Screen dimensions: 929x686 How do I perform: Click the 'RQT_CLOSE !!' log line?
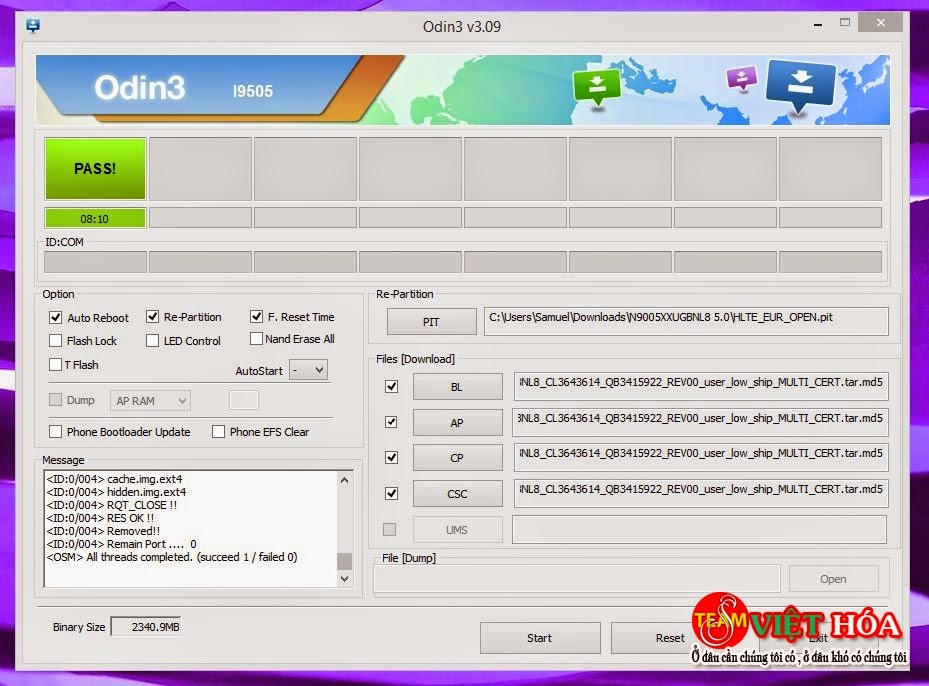(x=111, y=505)
